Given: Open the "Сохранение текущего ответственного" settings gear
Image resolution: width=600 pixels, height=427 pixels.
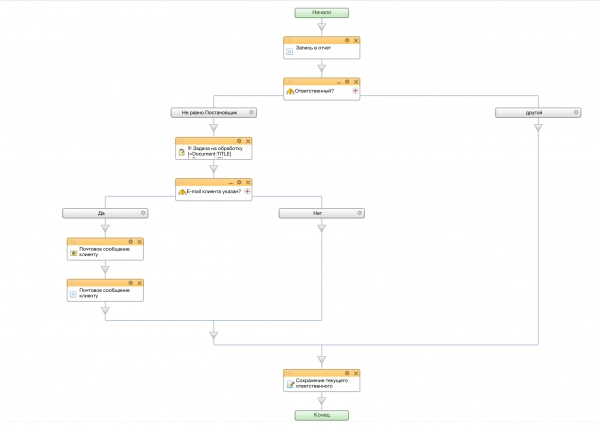Looking at the screenshot, I should pos(347,373).
